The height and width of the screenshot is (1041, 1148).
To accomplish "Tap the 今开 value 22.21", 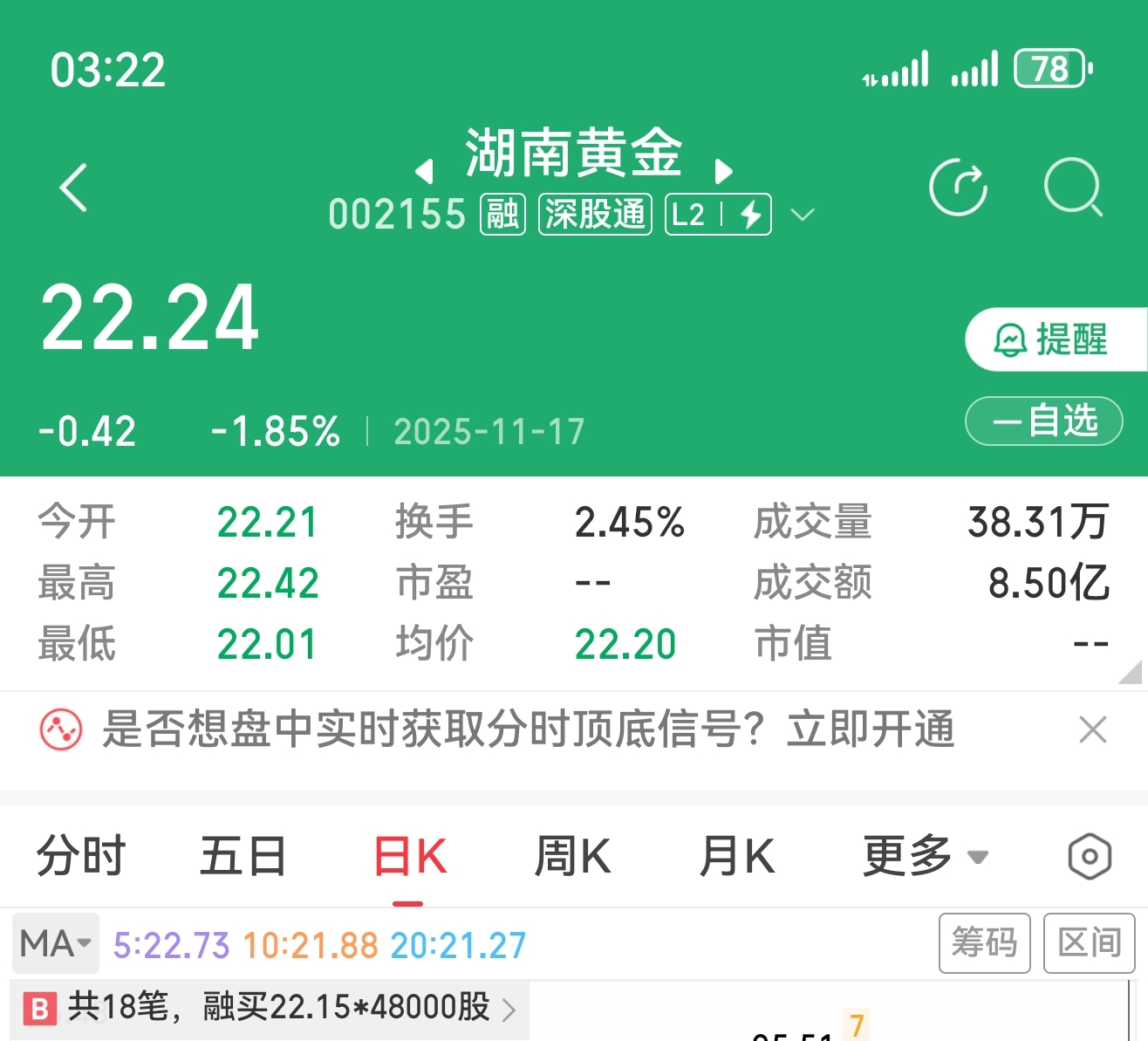I will point(267,523).
